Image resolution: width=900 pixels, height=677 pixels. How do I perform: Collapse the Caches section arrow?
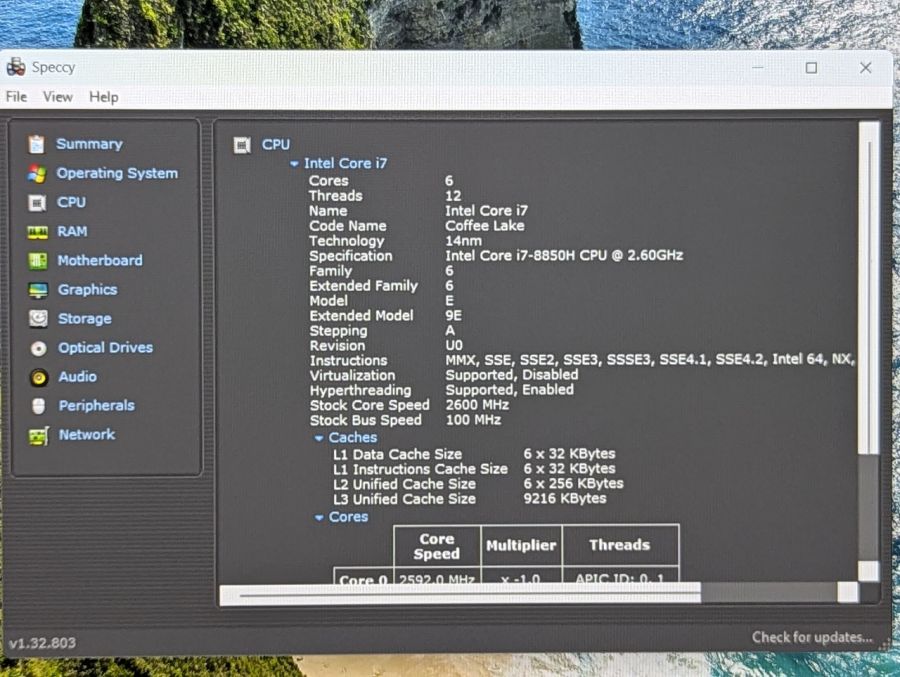[x=319, y=438]
